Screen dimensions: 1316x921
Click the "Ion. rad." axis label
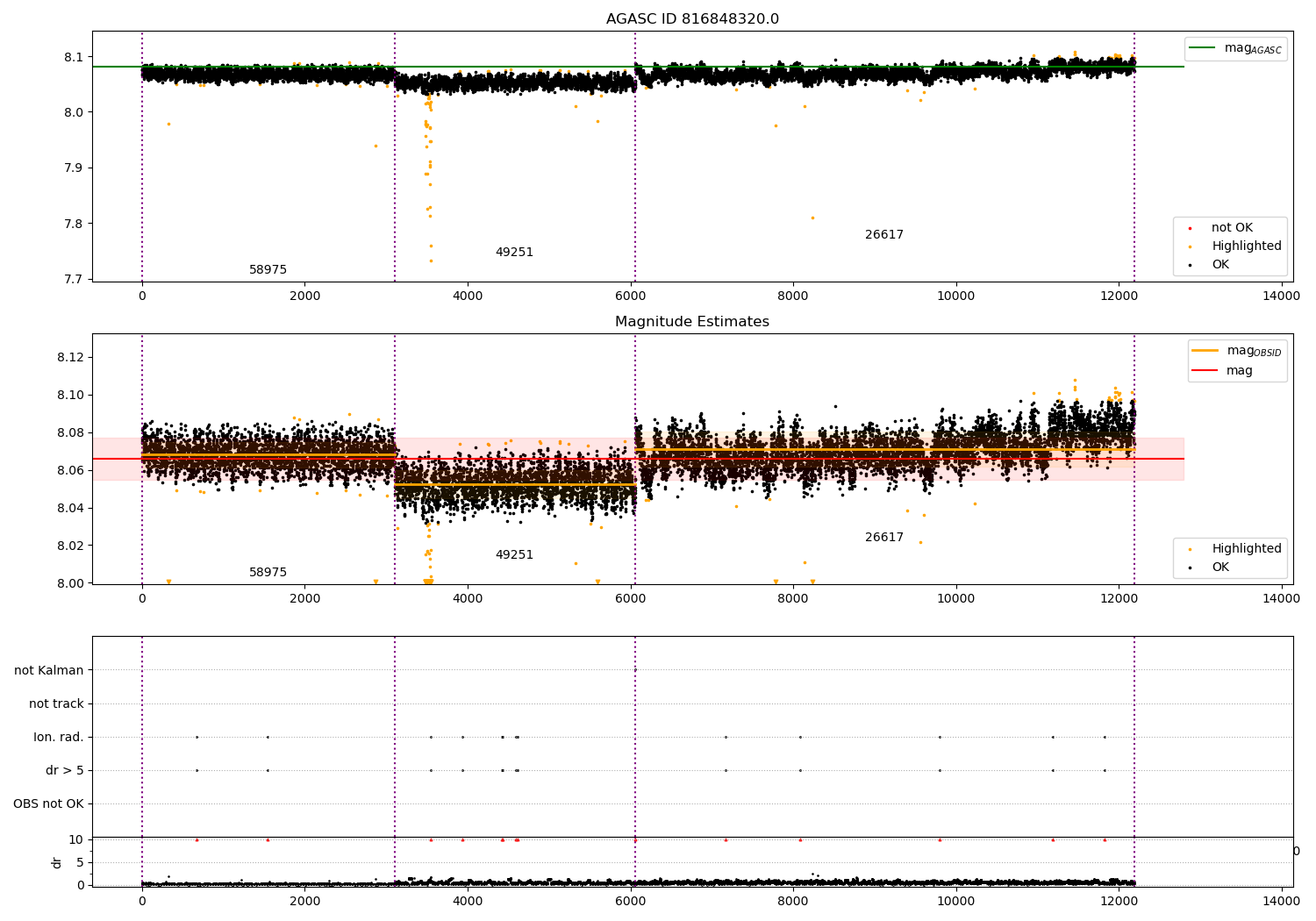click(59, 738)
